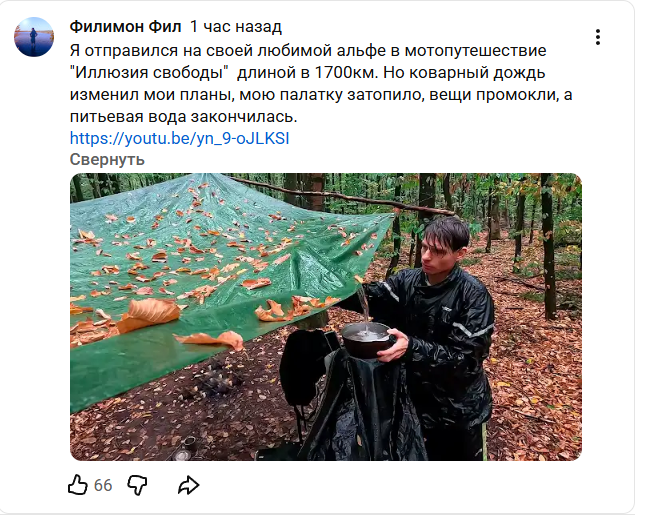This screenshot has width=669, height=518.
Task: Click the tree trunks at photo's right edge
Action: click(x=550, y=247)
